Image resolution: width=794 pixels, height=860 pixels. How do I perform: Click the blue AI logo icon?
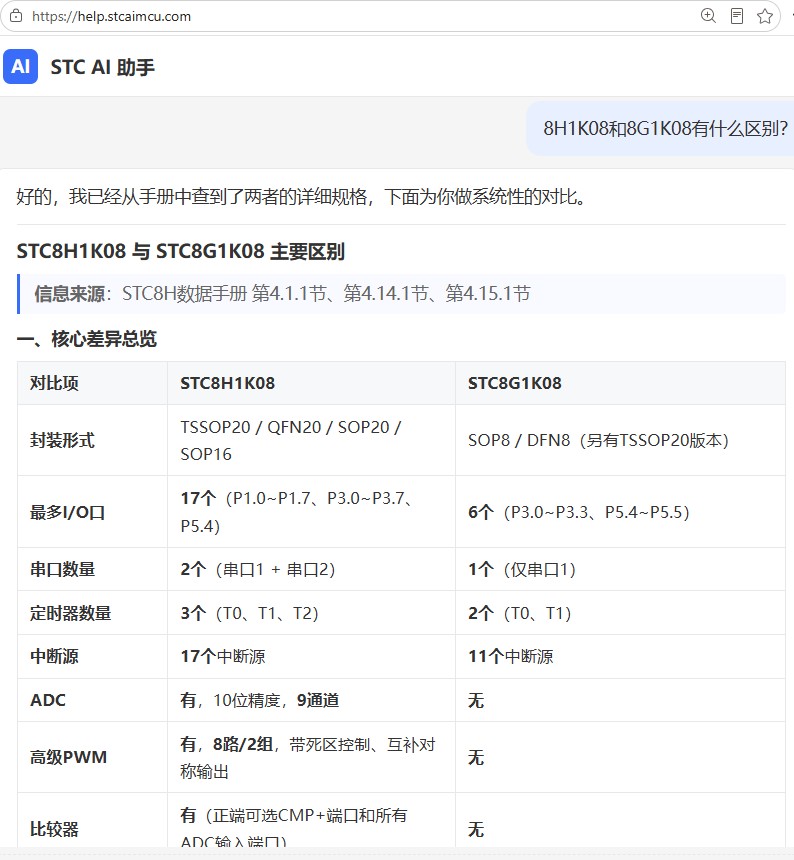[20, 66]
